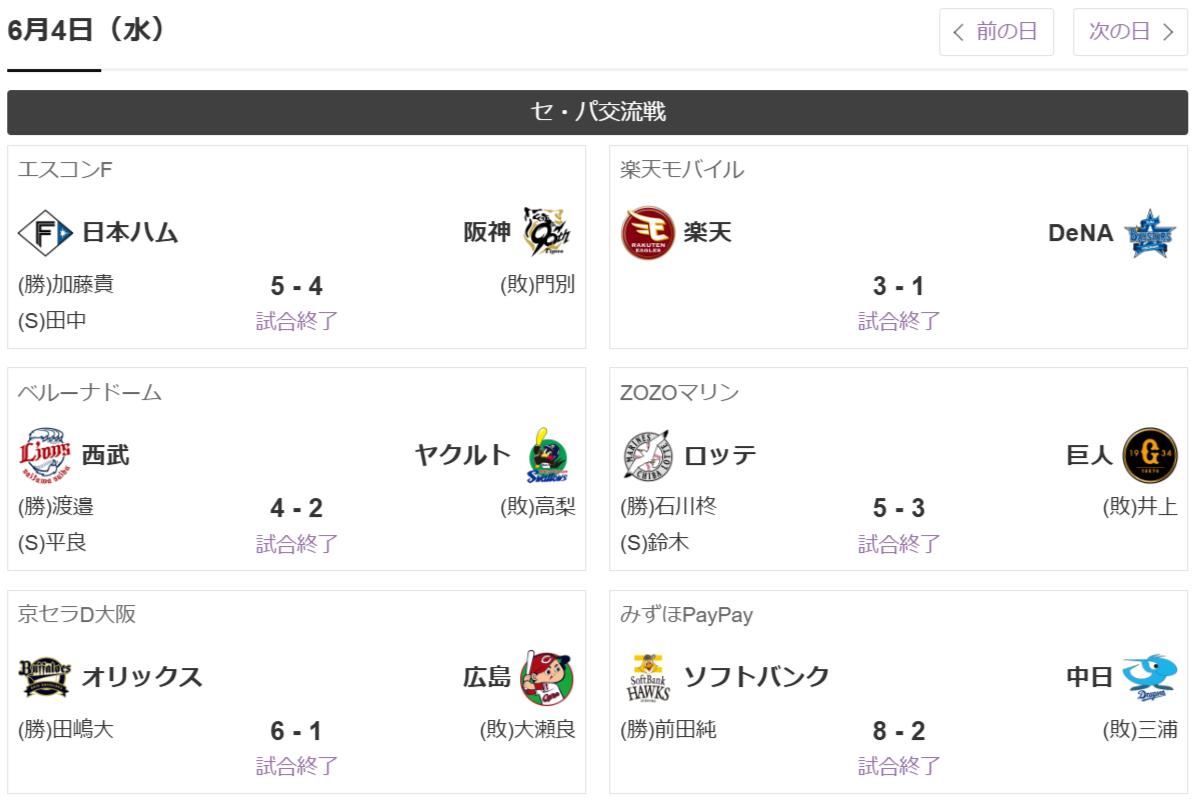Click the Hanshin Tigers team logo

pos(547,231)
